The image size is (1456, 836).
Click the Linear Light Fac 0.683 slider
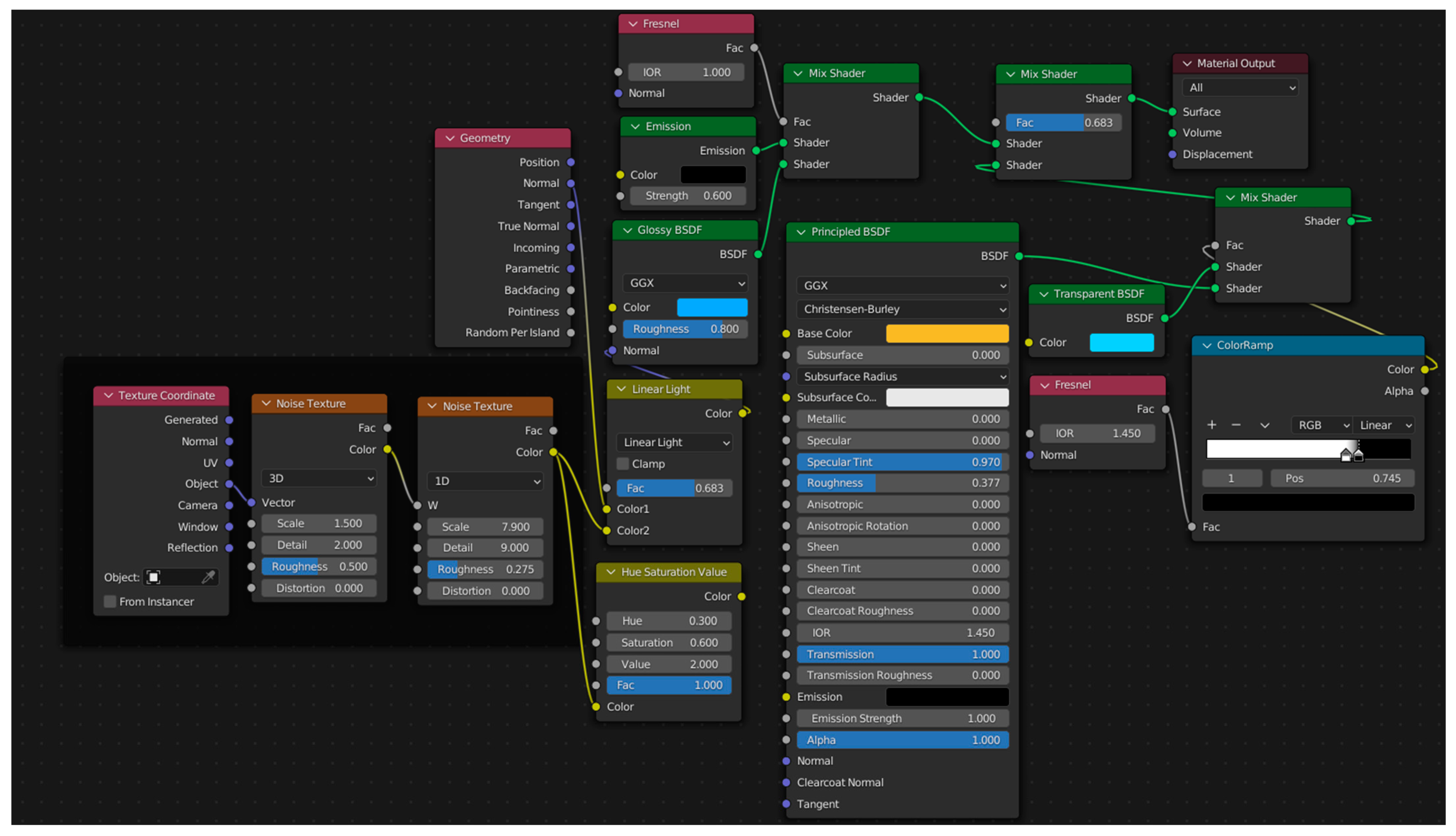click(675, 489)
